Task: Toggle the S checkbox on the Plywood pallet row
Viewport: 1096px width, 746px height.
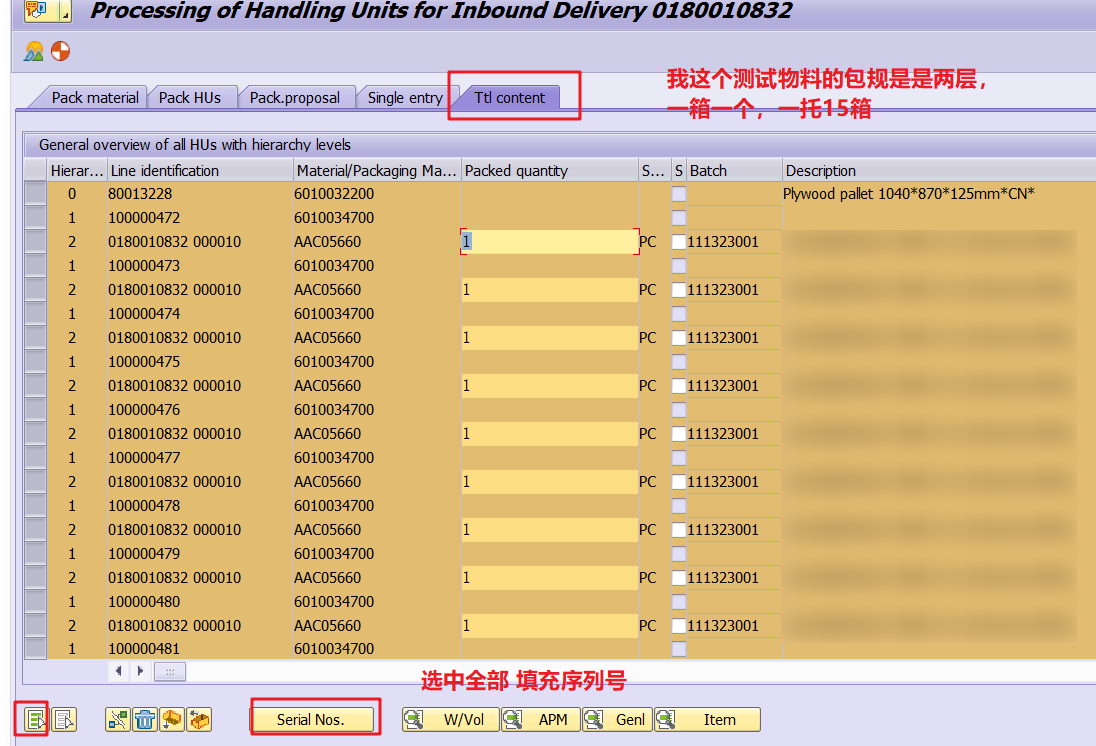Action: (678, 194)
